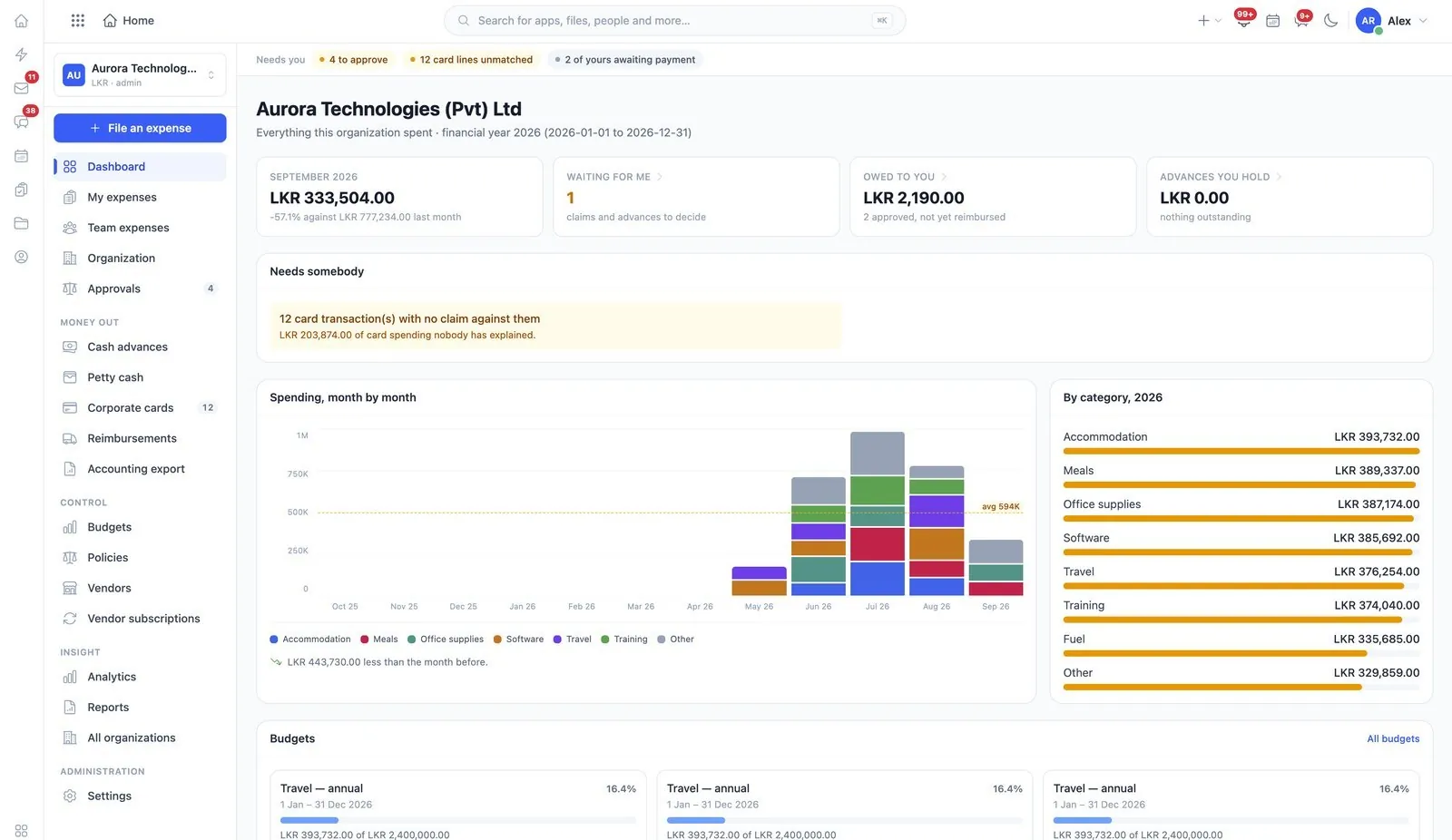Open the chat icon with 38 badge

pyautogui.click(x=22, y=122)
